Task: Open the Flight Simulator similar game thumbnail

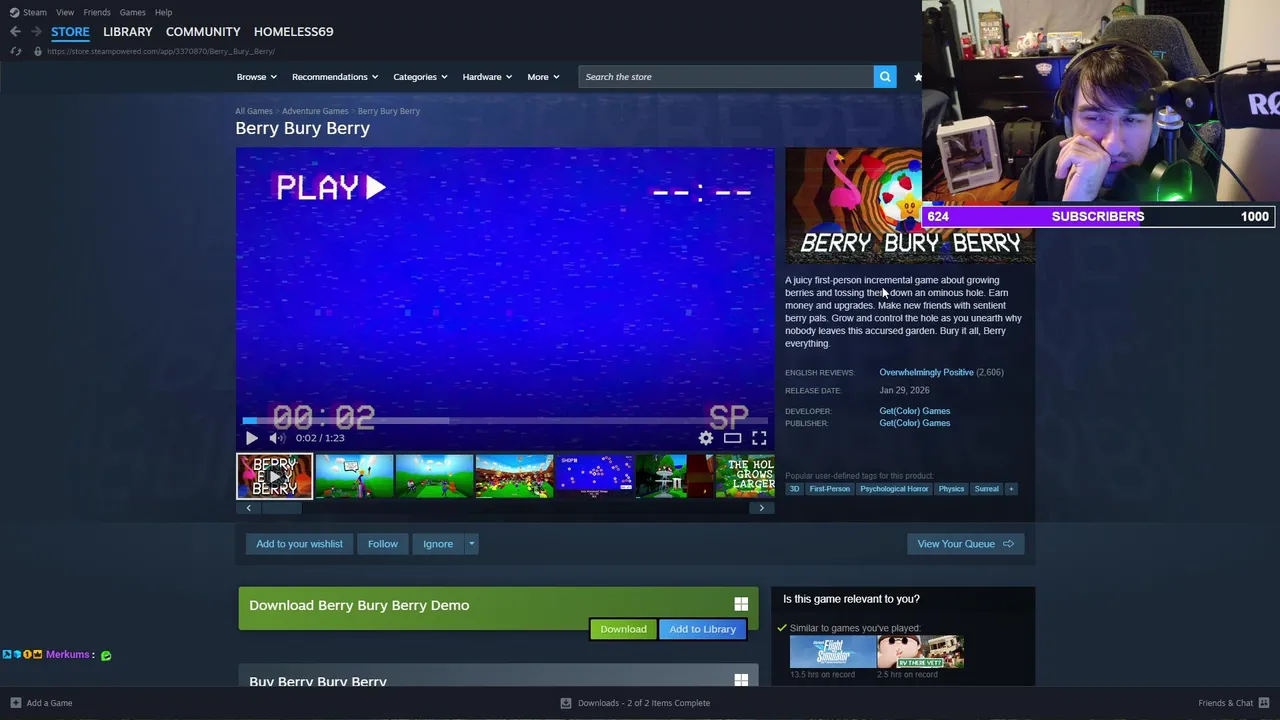Action: tap(832, 652)
